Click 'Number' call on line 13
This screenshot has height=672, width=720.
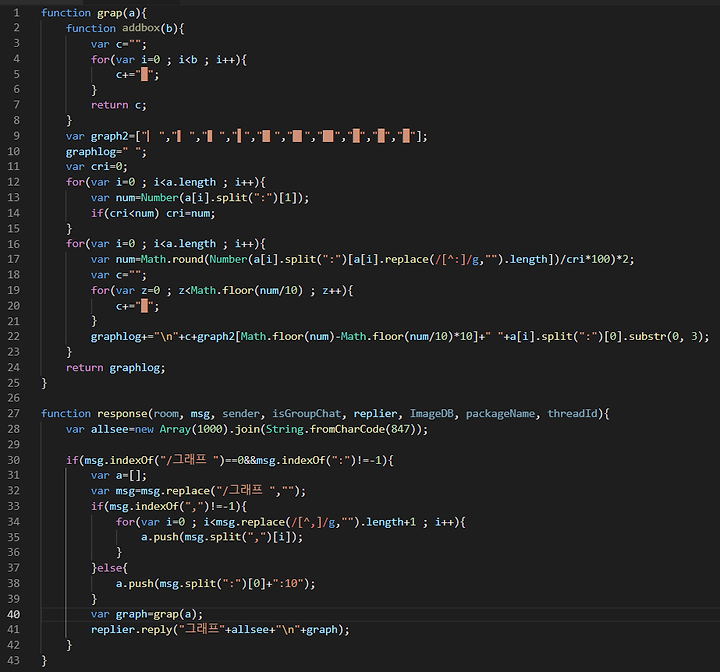(x=160, y=198)
